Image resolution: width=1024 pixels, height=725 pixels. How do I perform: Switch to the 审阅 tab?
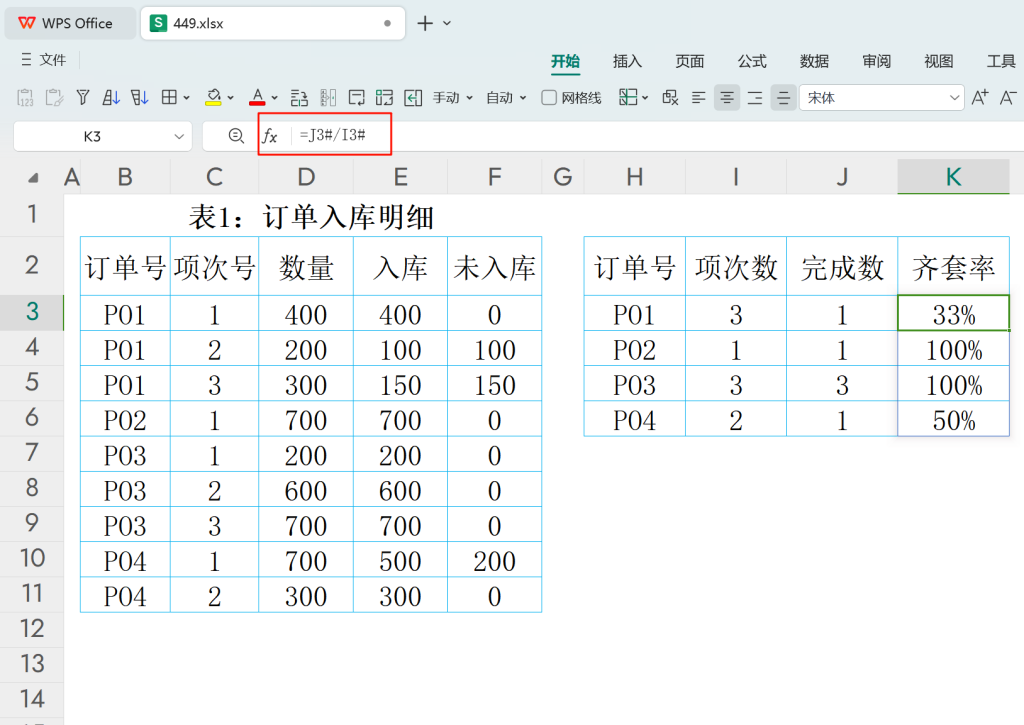[876, 61]
